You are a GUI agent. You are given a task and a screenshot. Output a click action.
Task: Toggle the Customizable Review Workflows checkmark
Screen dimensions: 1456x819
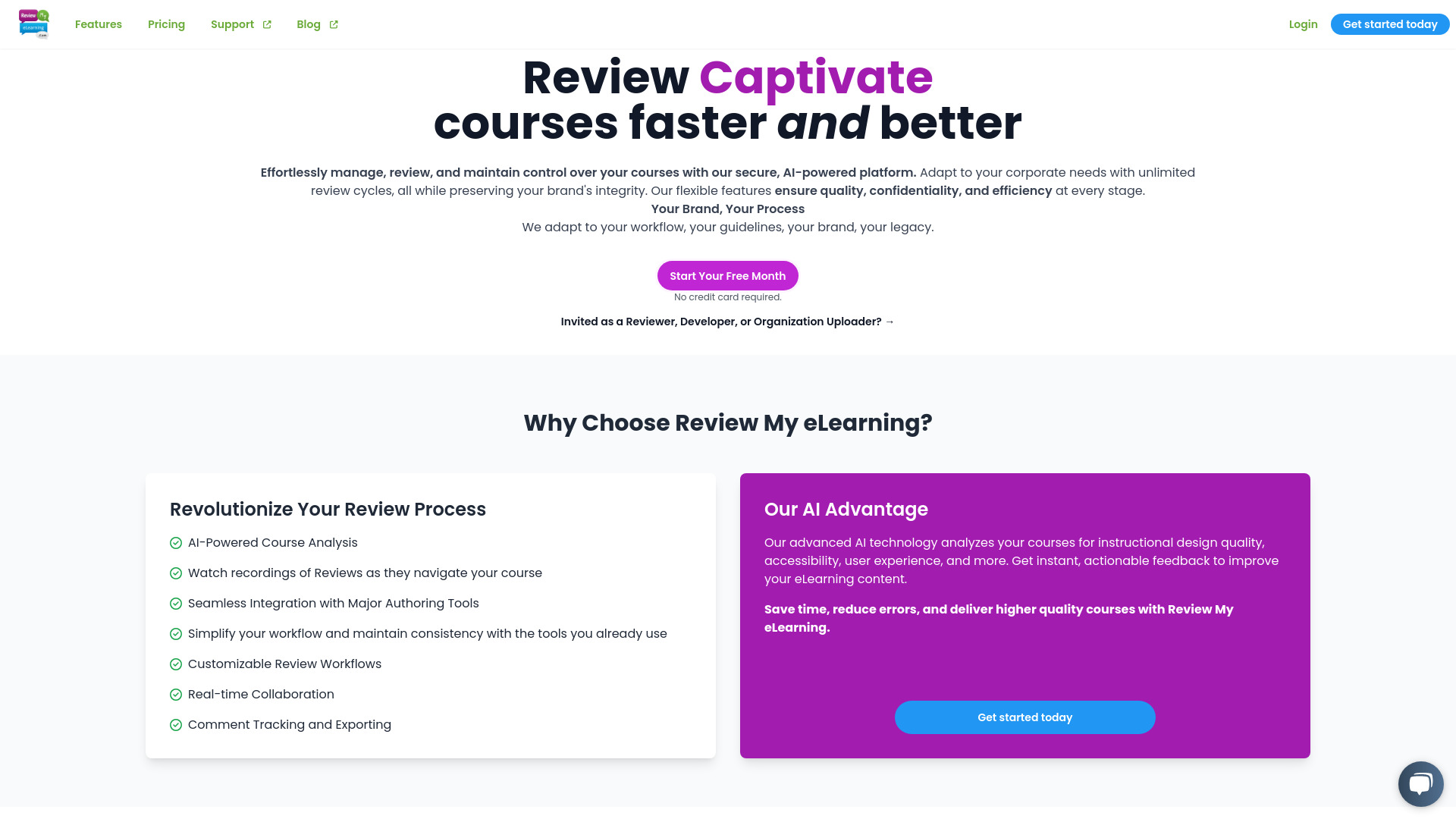pos(176,663)
